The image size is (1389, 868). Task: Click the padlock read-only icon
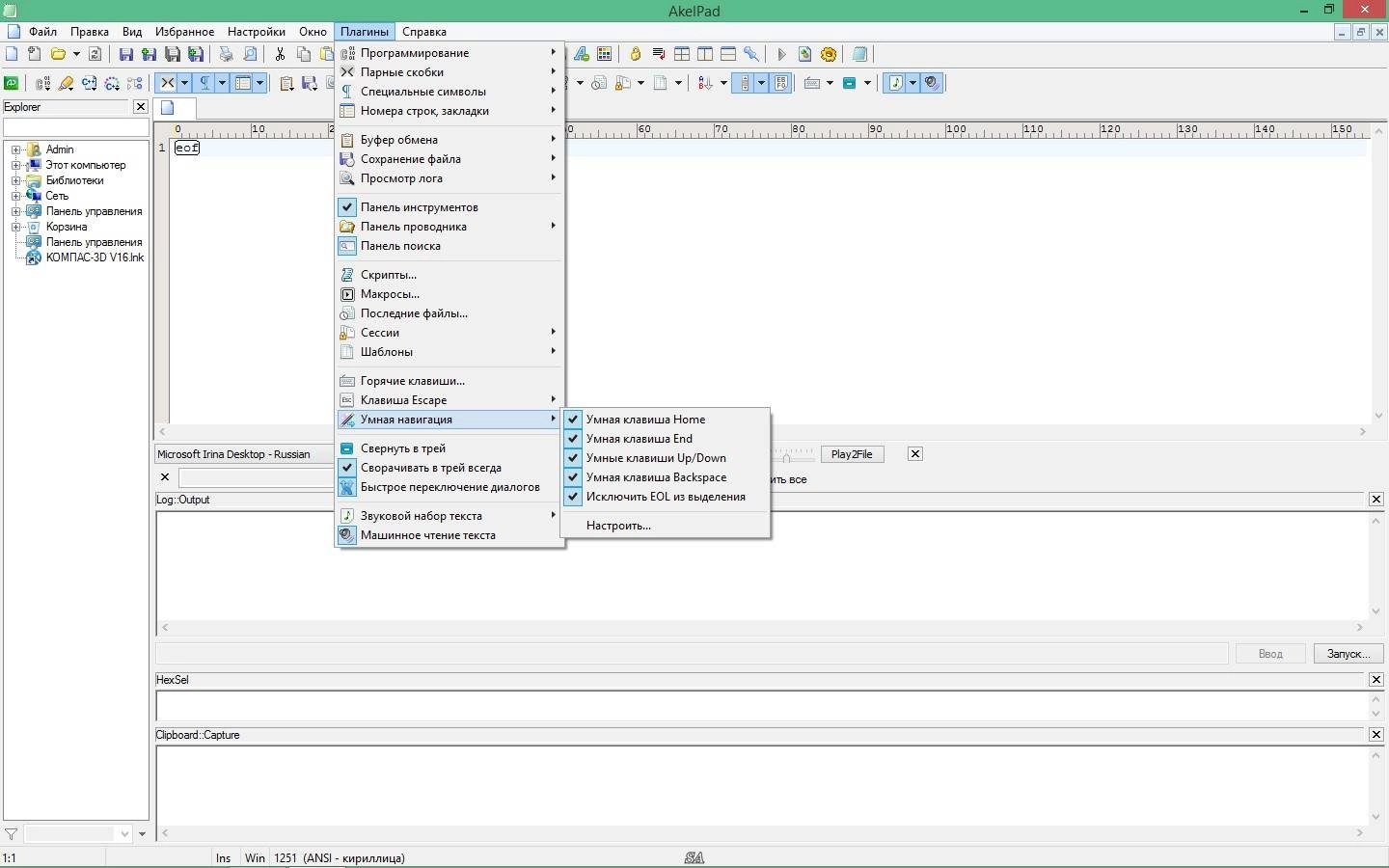coord(636,54)
